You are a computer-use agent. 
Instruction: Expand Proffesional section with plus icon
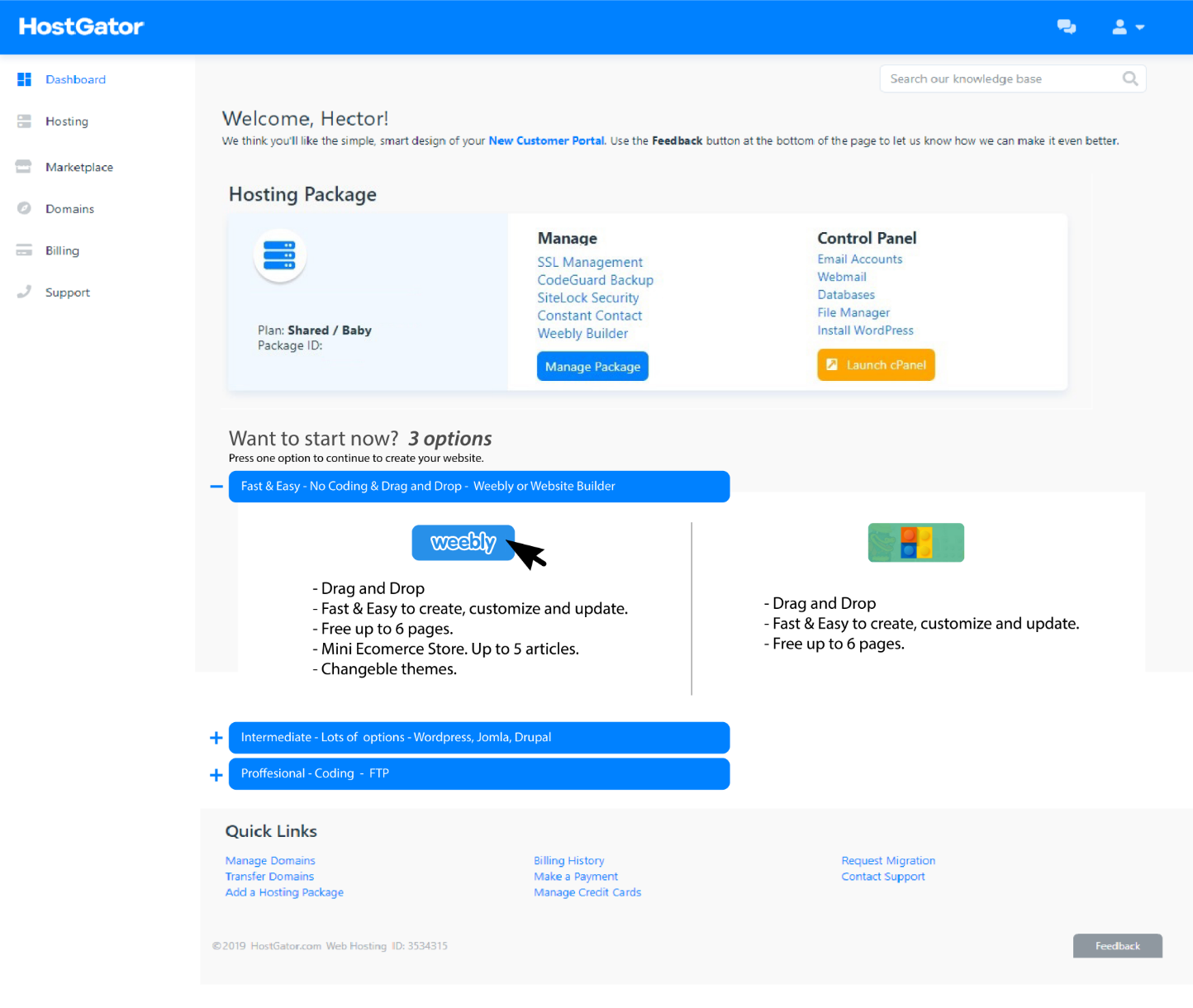tap(216, 775)
